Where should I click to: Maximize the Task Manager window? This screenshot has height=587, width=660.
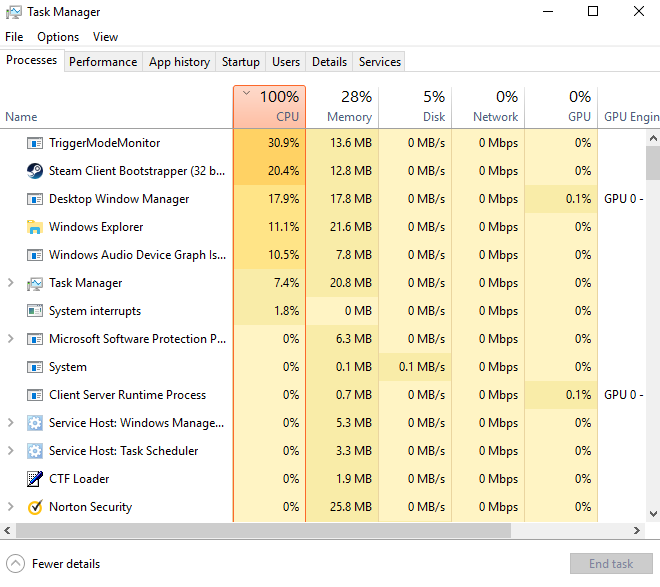(x=593, y=12)
